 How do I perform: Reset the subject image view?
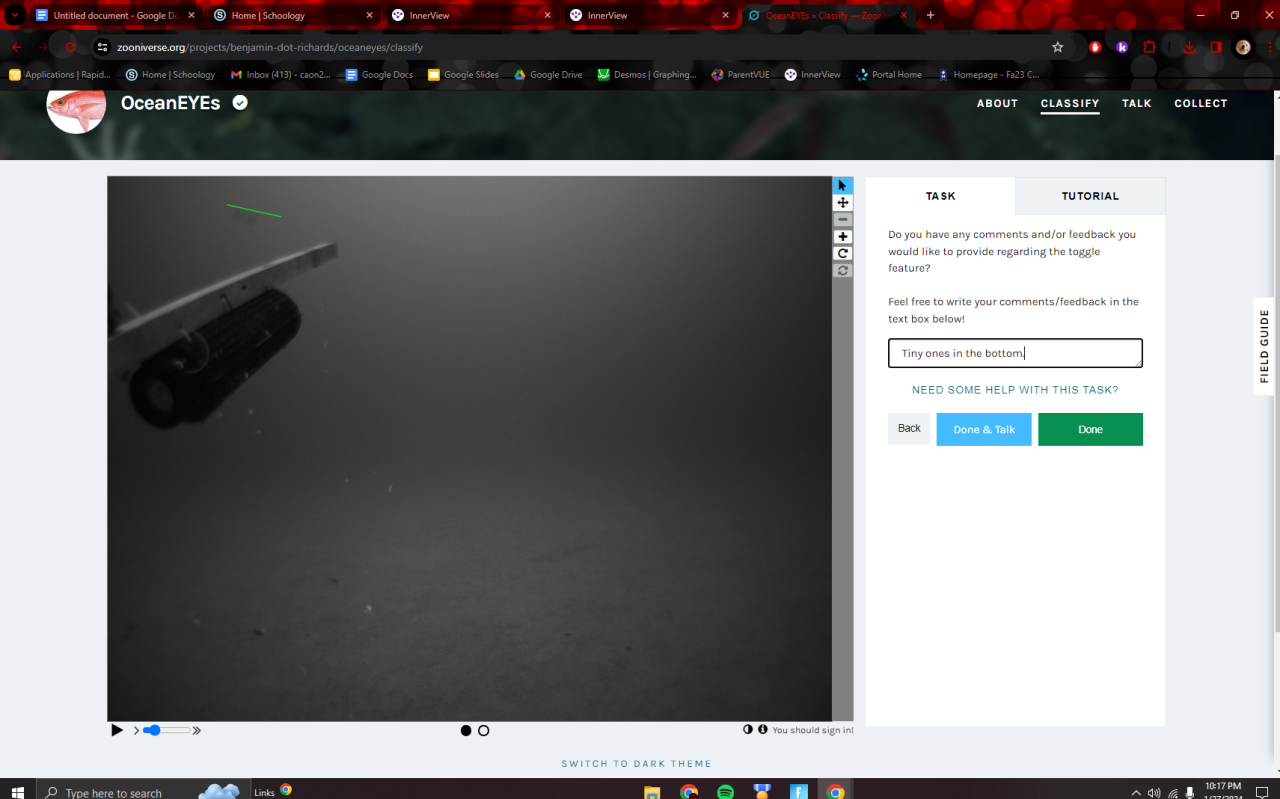click(x=843, y=271)
